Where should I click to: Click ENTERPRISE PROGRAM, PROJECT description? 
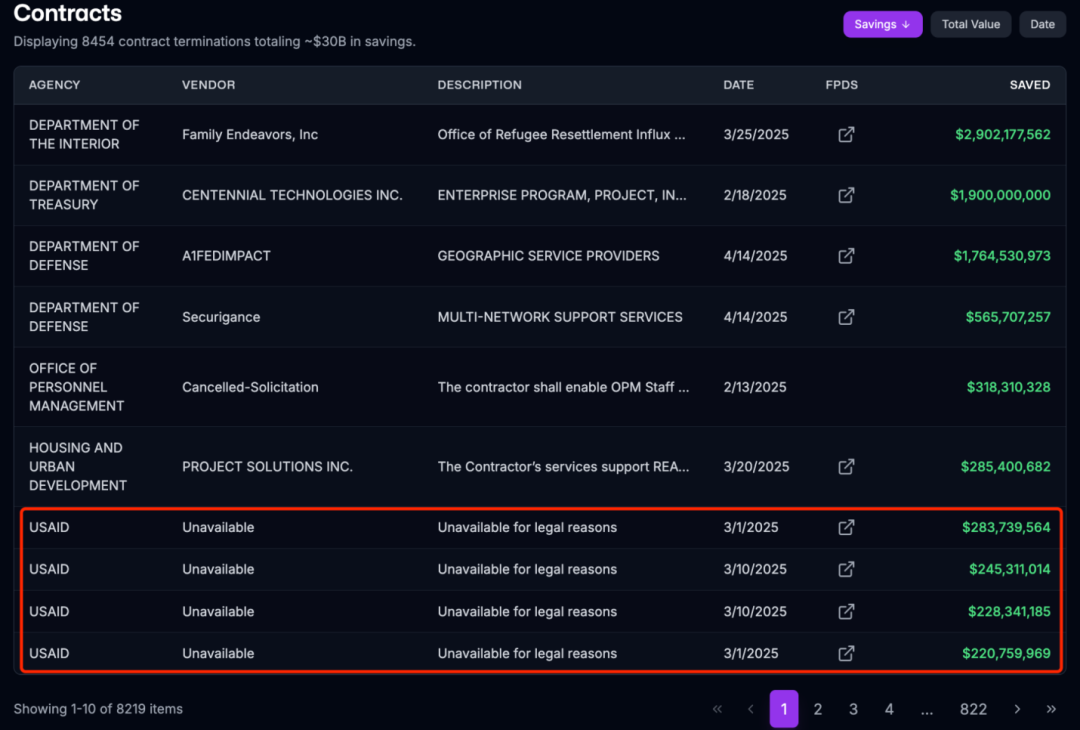(x=562, y=195)
